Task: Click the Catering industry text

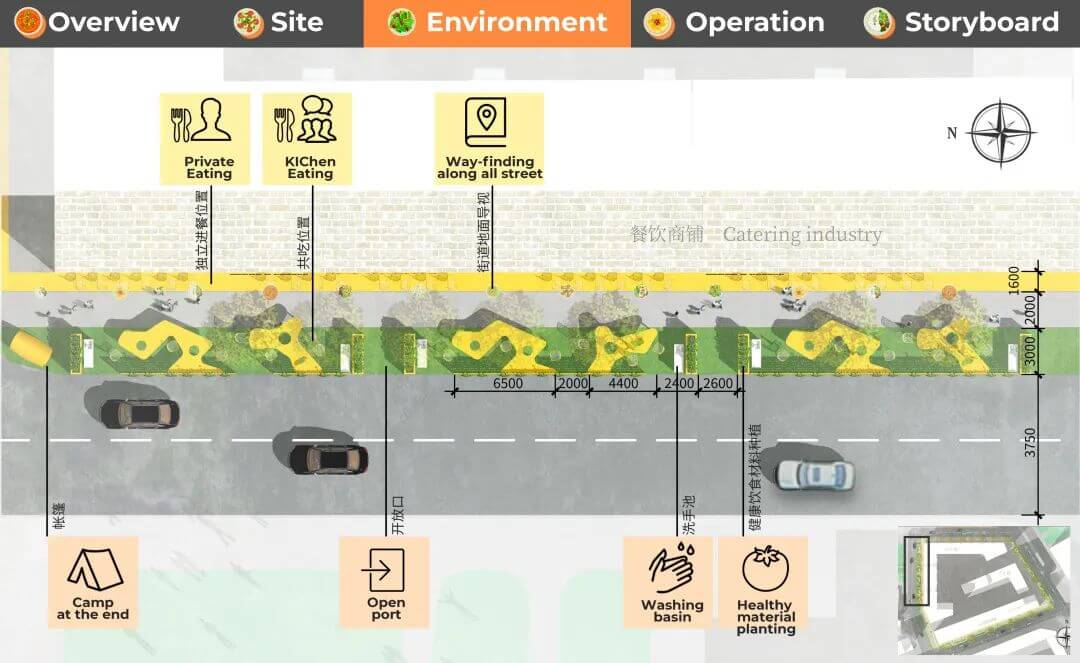Action: 802,234
